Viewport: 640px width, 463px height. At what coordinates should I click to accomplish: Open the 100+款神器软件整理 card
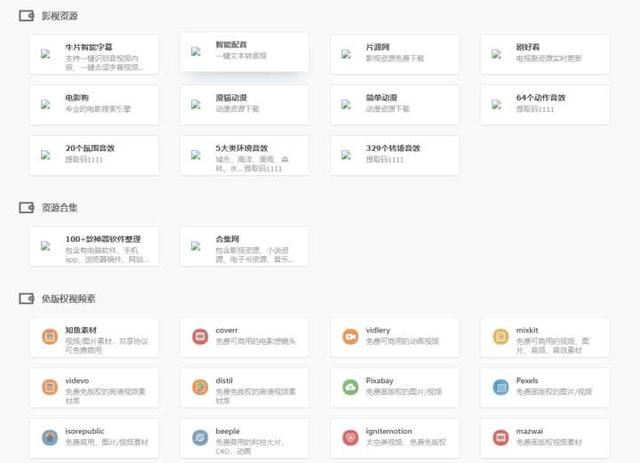tap(94, 247)
